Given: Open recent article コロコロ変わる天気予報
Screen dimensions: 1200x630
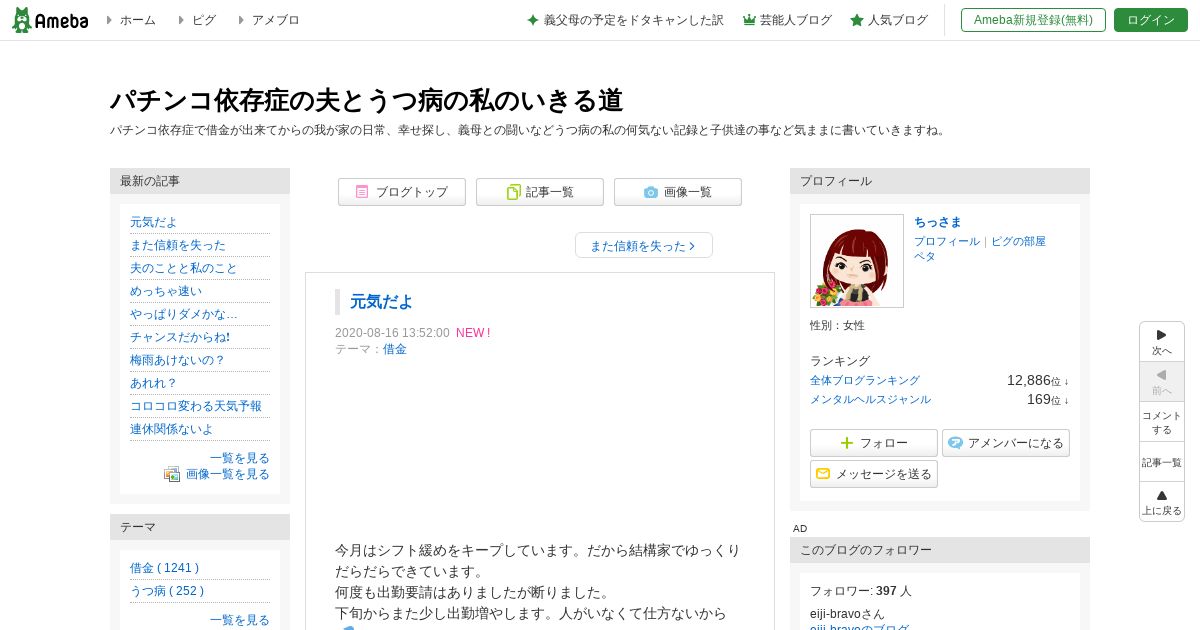Looking at the screenshot, I should point(196,406).
